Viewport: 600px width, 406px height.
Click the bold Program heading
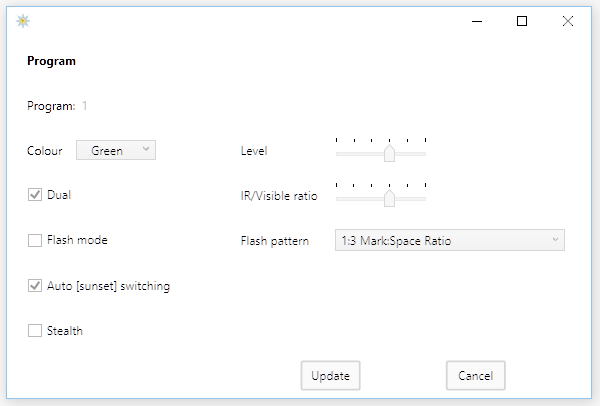[x=51, y=61]
